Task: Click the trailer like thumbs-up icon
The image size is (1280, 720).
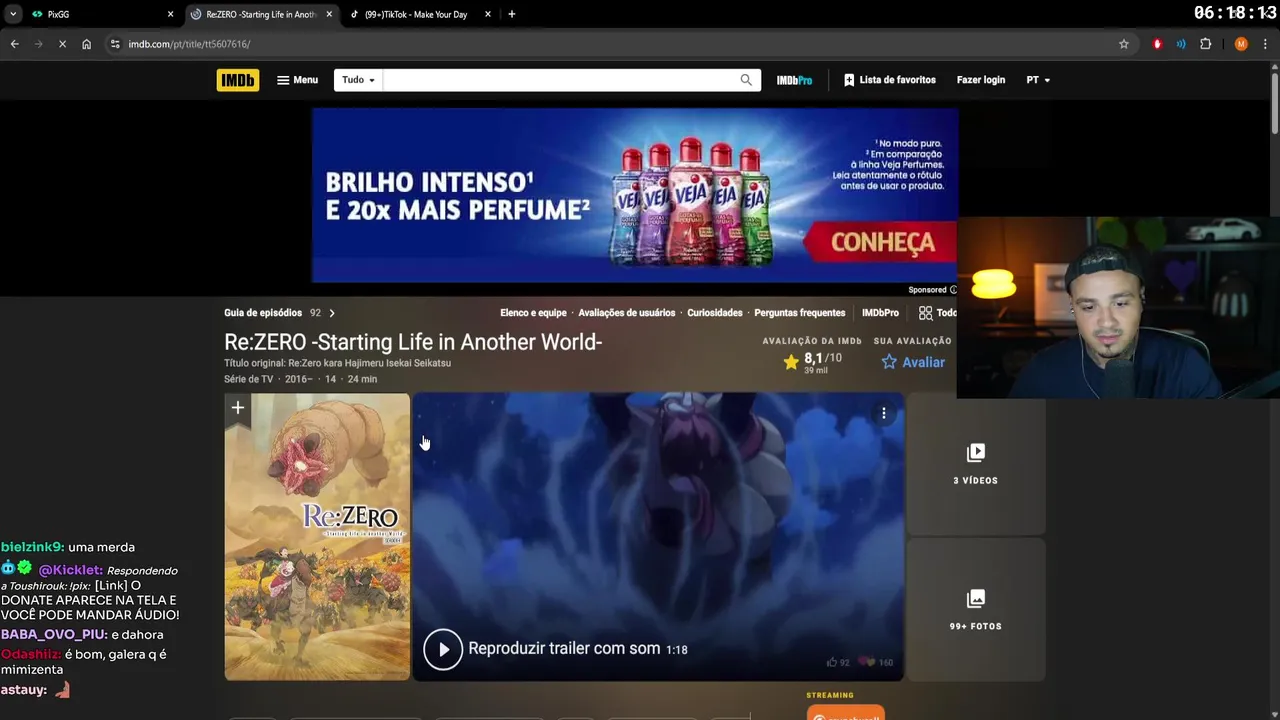Action: (x=832, y=662)
